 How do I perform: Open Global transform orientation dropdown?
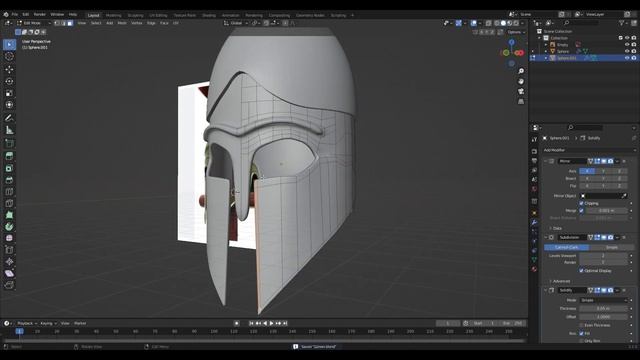[x=236, y=23]
